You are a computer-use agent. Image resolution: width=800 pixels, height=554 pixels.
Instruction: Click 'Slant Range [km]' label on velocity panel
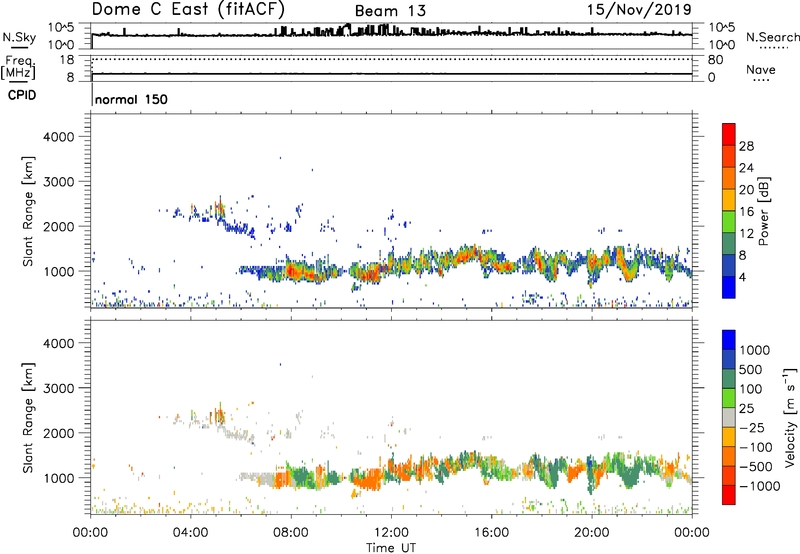29,418
